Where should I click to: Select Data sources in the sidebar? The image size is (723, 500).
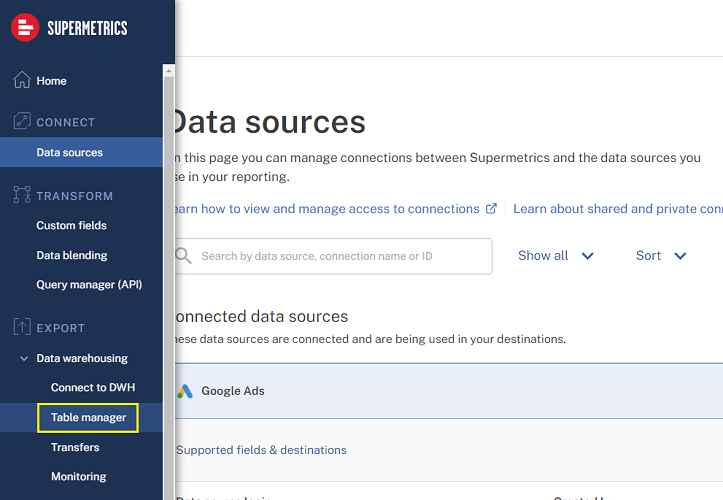pyautogui.click(x=81, y=152)
